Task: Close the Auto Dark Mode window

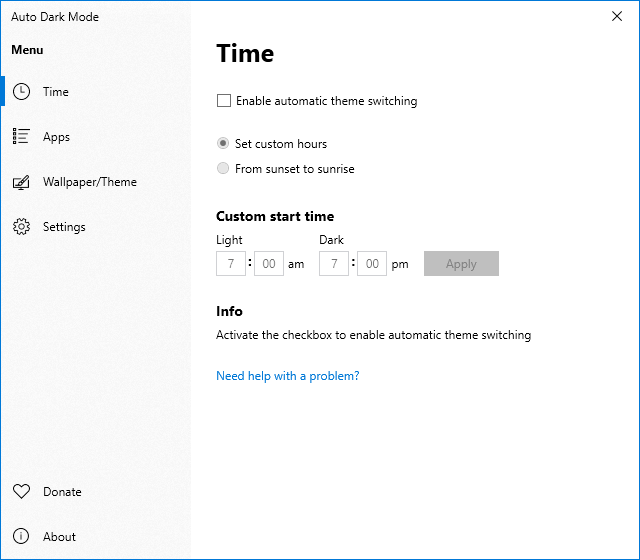Action: point(616,16)
